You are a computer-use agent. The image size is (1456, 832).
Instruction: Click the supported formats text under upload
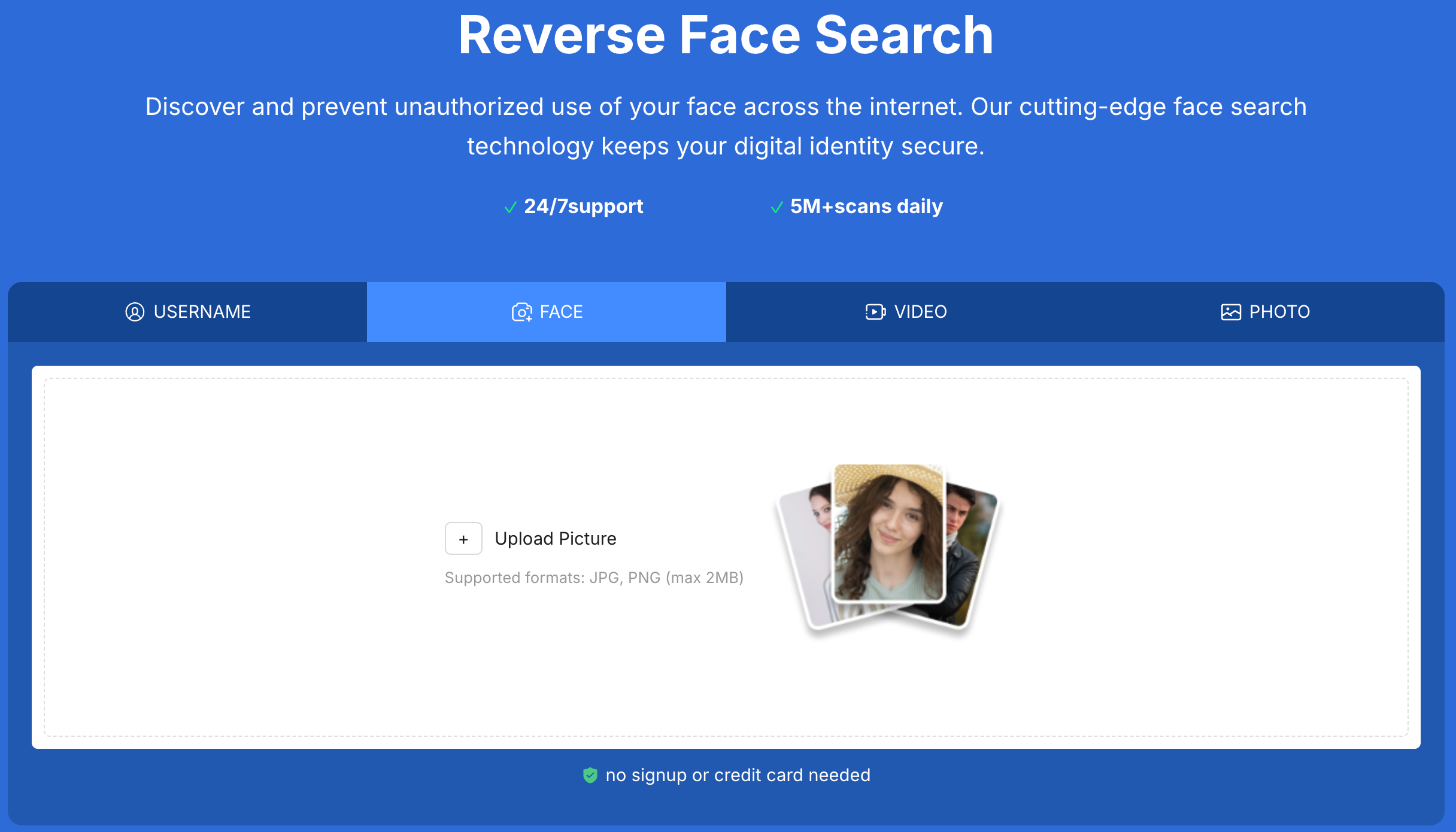[594, 578]
